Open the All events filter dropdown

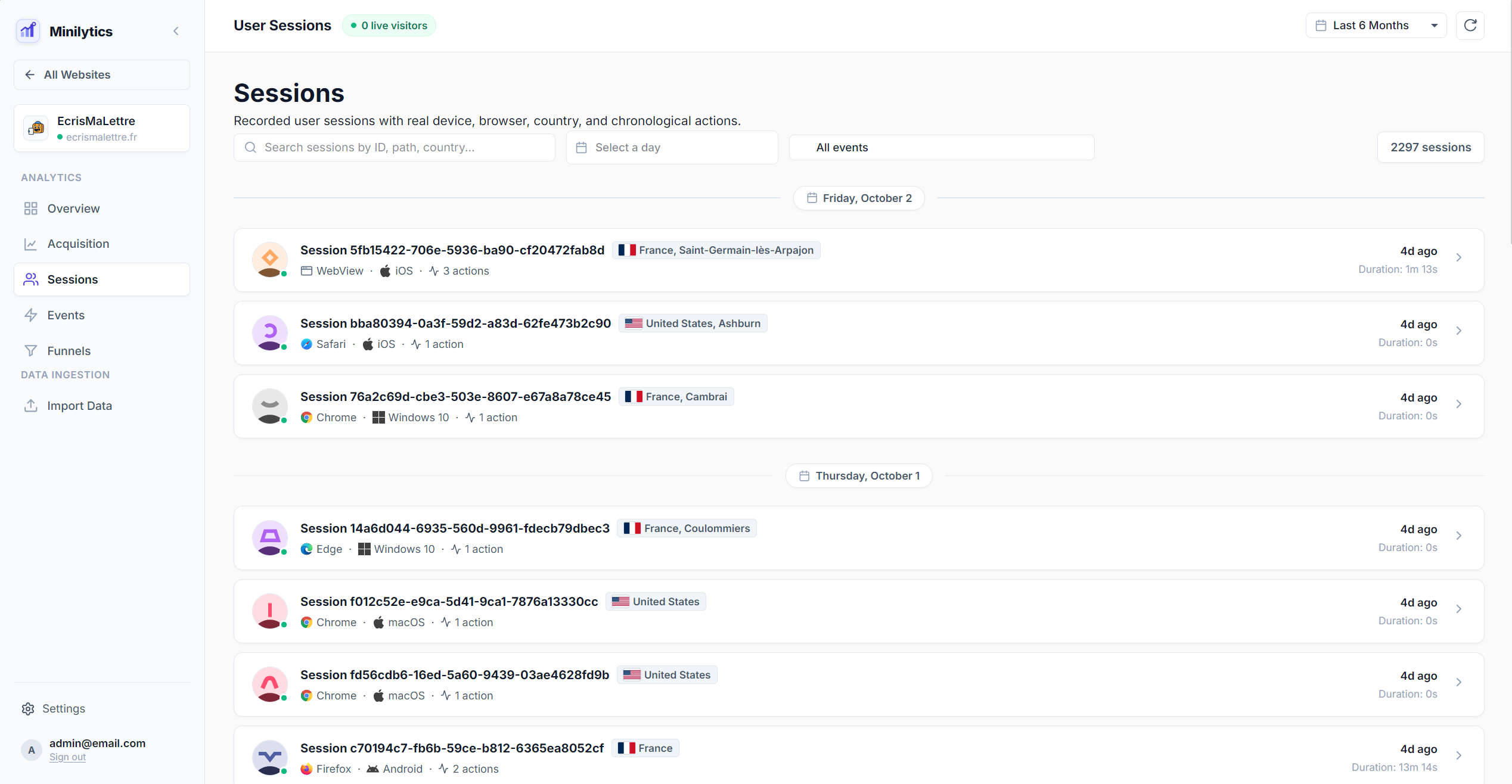click(942, 147)
